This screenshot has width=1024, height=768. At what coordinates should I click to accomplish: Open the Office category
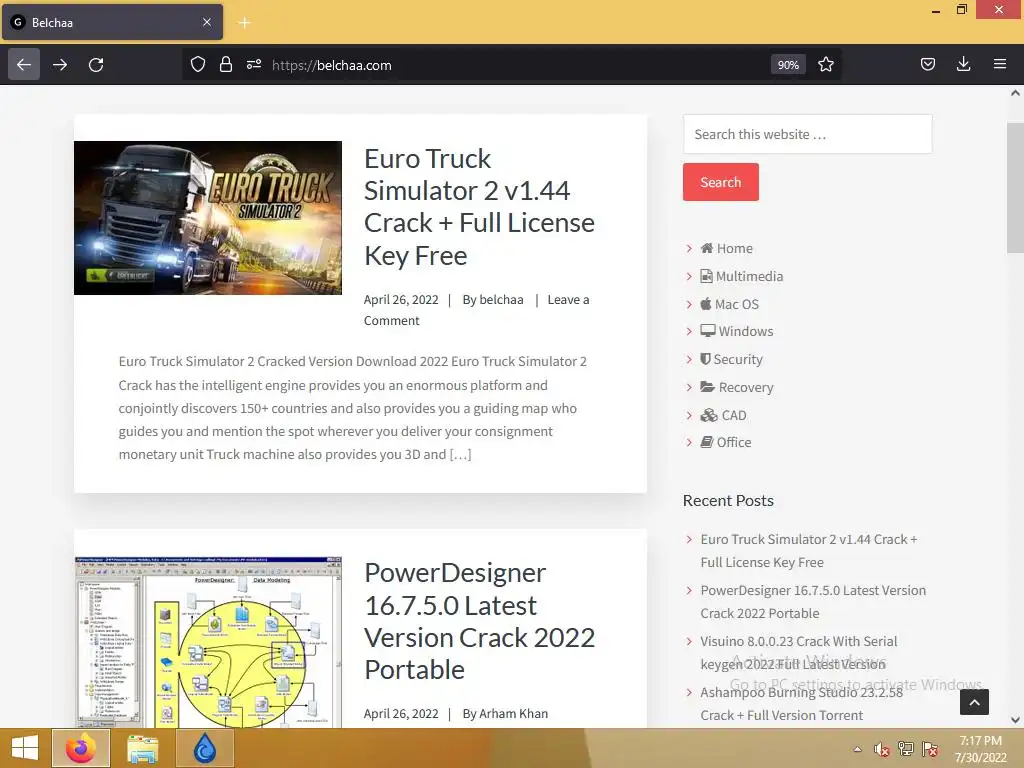pyautogui.click(x=734, y=442)
